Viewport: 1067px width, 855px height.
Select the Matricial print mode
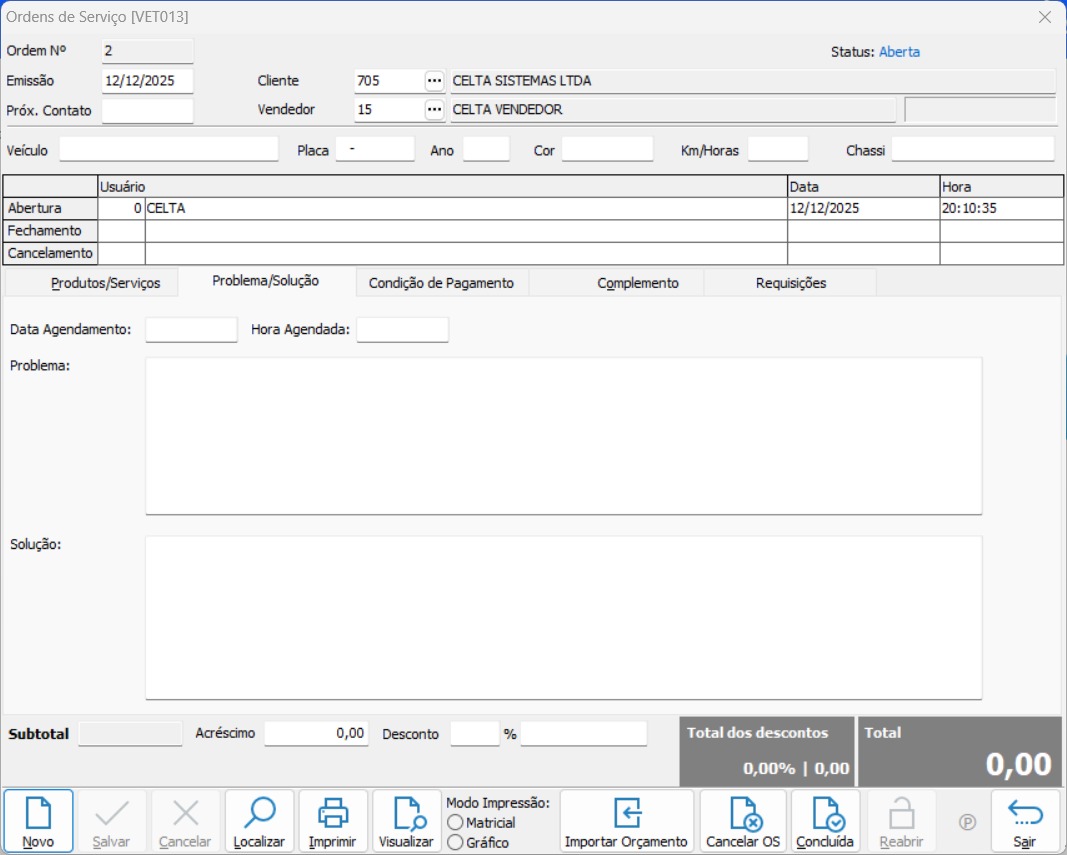pyautogui.click(x=456, y=822)
